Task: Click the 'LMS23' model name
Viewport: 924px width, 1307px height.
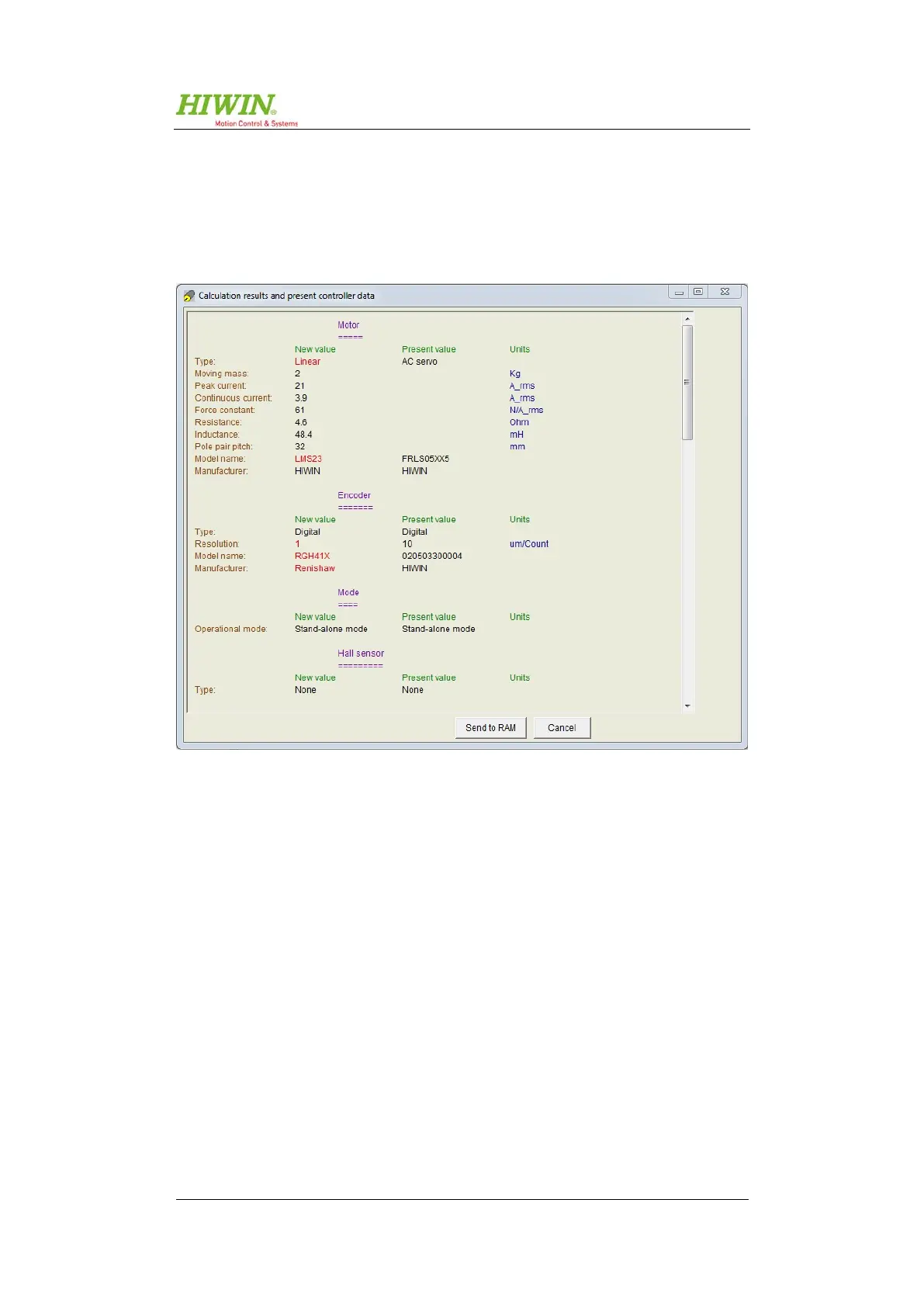Action: [308, 459]
